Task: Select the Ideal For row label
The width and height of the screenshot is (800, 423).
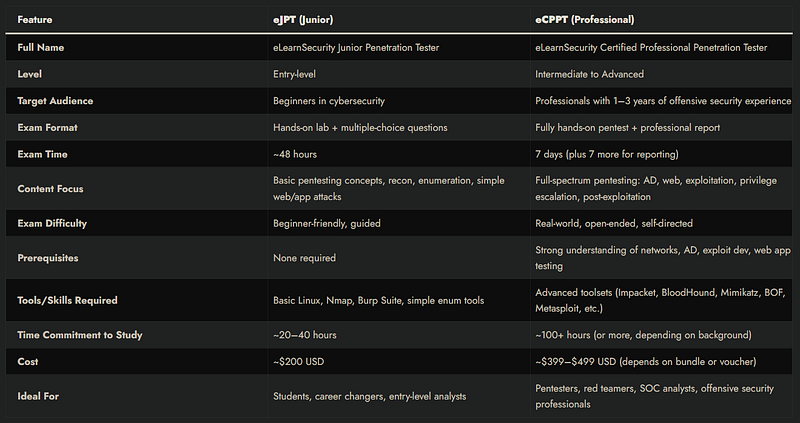Action: (x=38, y=396)
